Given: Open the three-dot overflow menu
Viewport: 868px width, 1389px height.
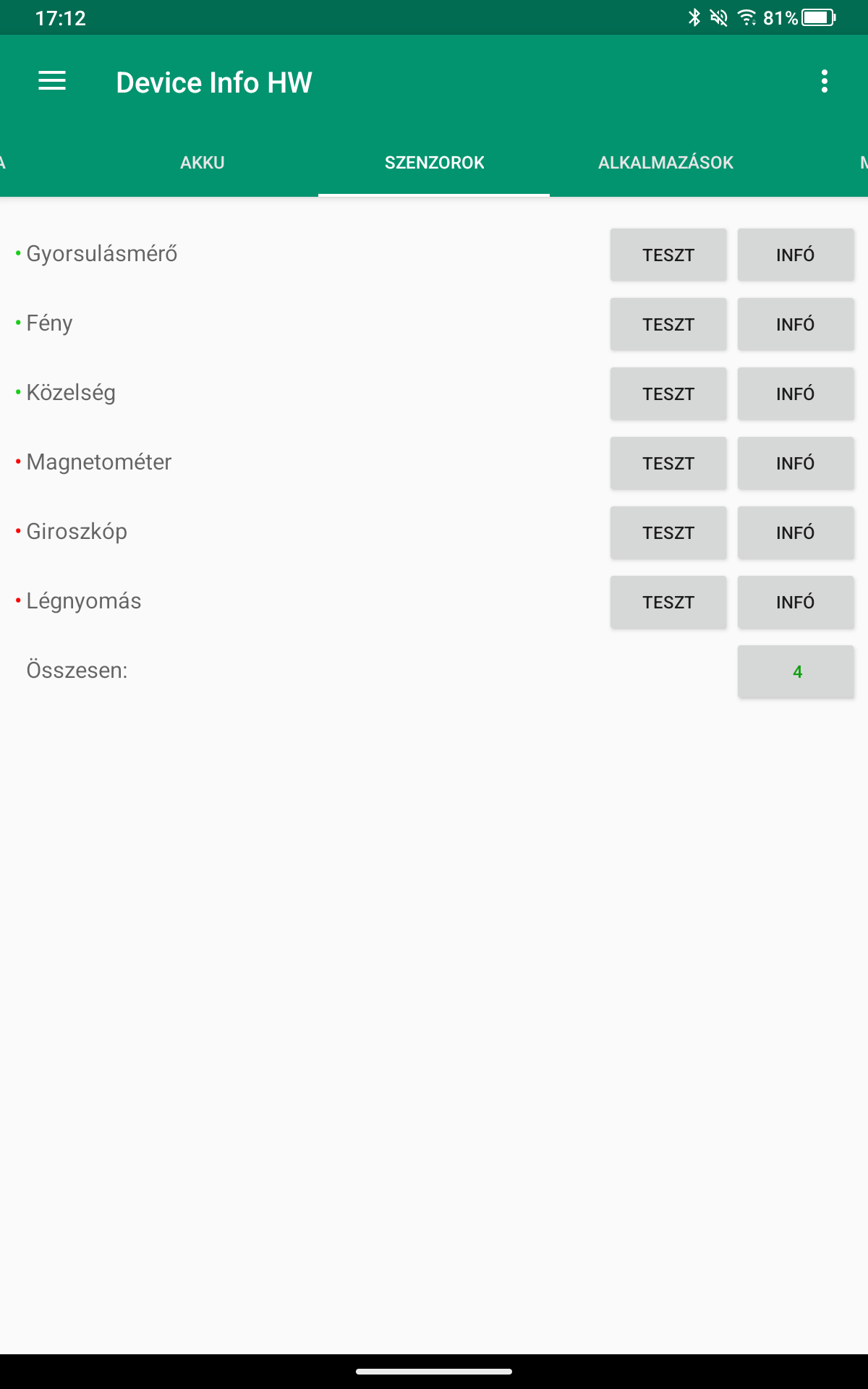Looking at the screenshot, I should pyautogui.click(x=825, y=81).
